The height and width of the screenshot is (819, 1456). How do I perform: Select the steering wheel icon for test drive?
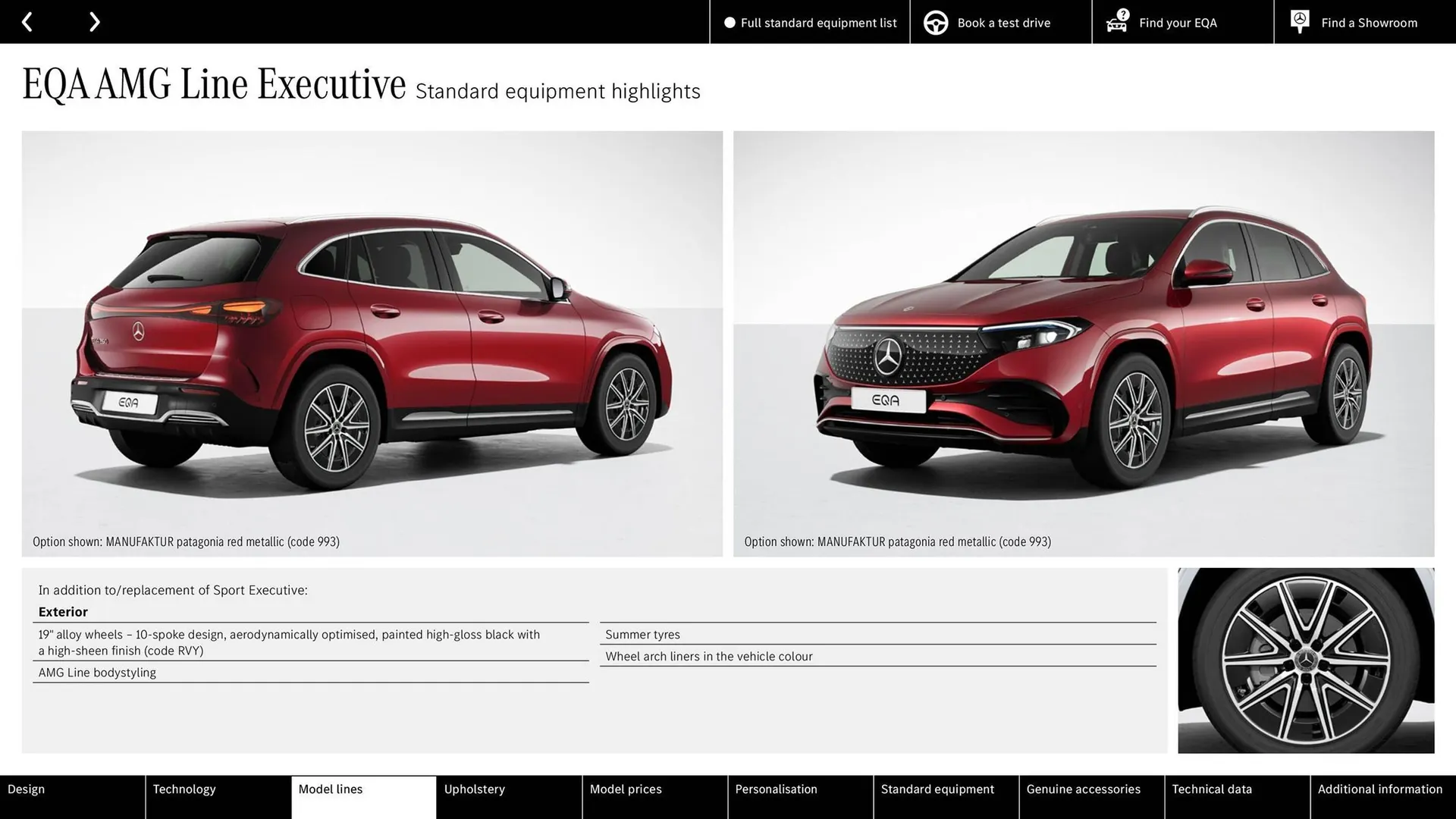(x=935, y=22)
